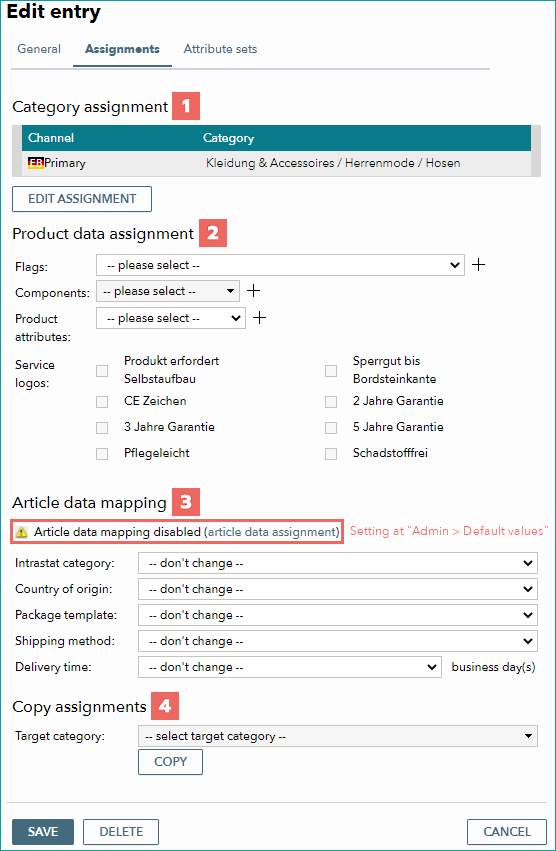Check the Sperrgut bis Bordsteinkante box

coord(331,371)
